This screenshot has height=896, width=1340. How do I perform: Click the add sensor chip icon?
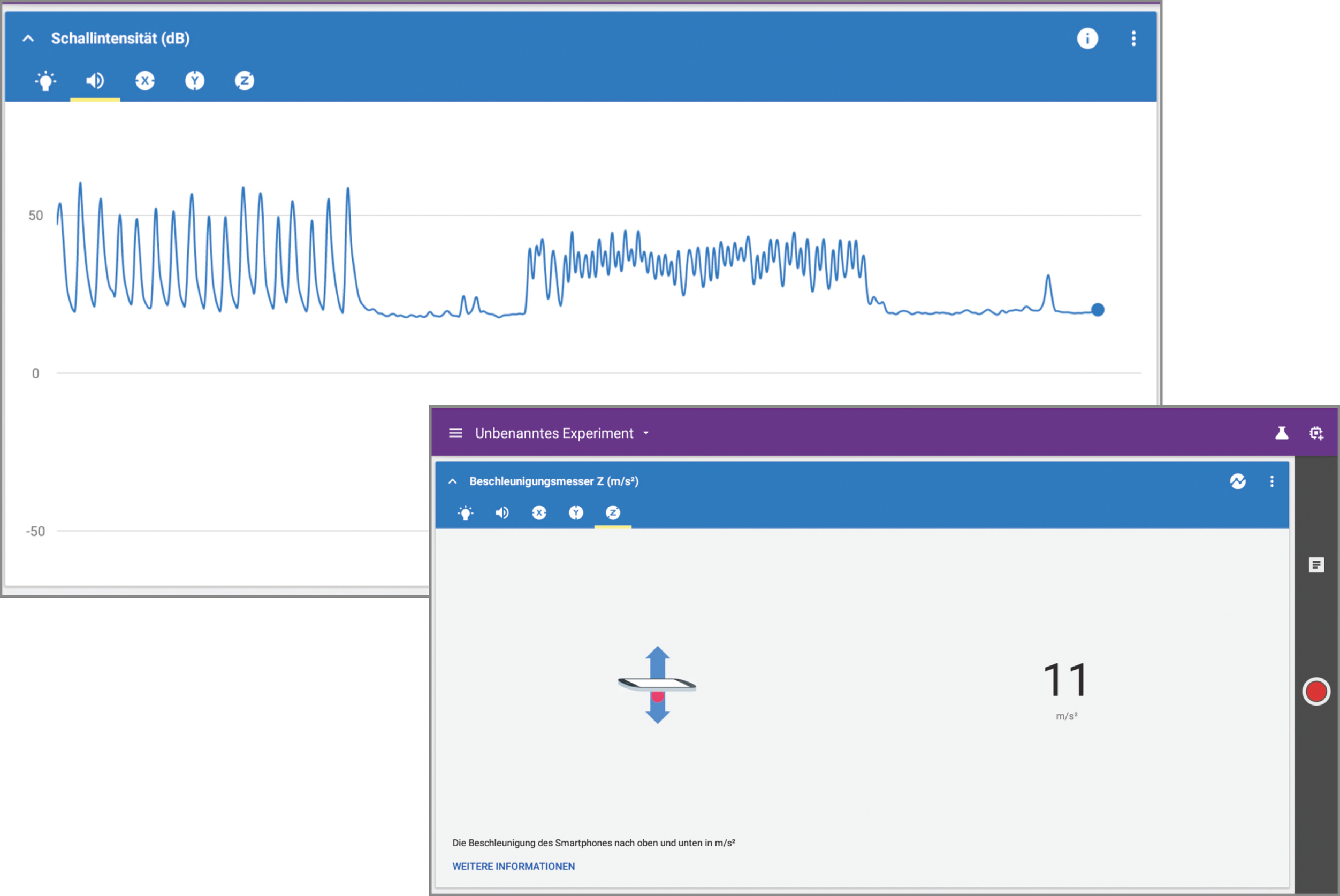point(1316,433)
